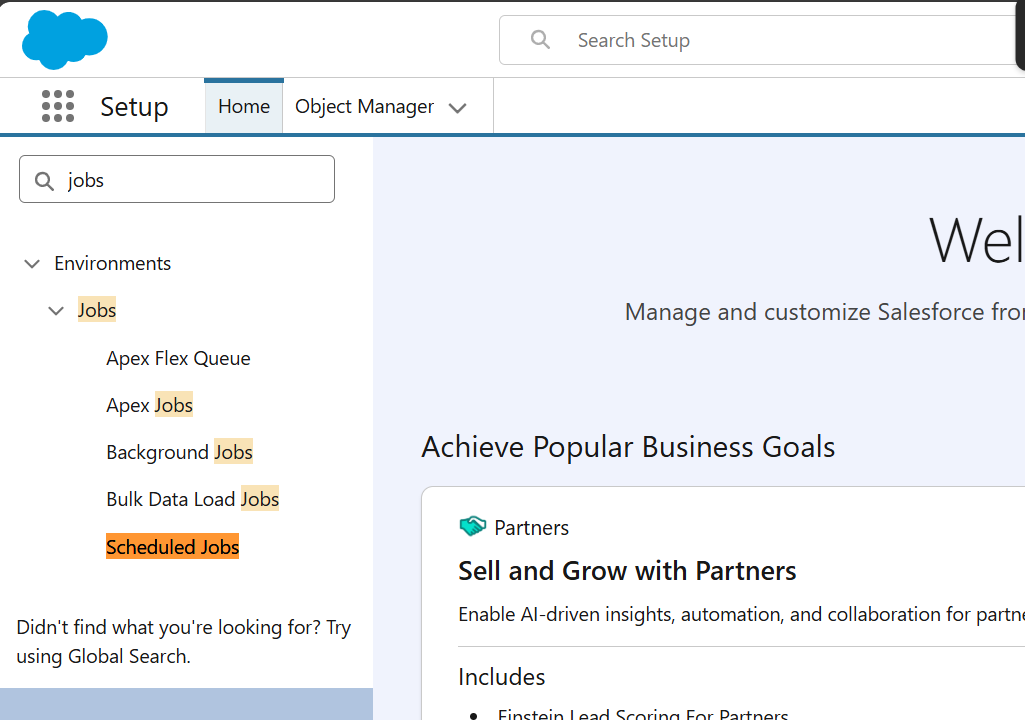Switch to the Home tab
The height and width of the screenshot is (720, 1025).
tap(244, 107)
